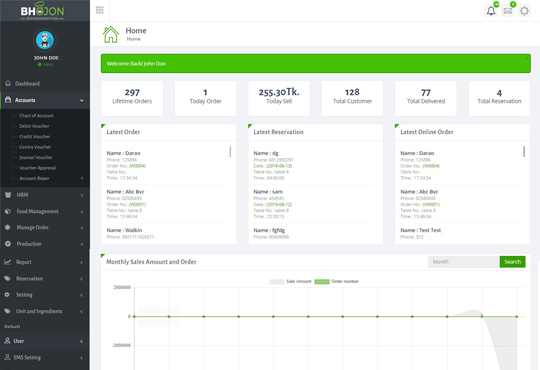Click John Doe's avatar picture
Viewport: 540px width, 370px height.
[x=45, y=40]
